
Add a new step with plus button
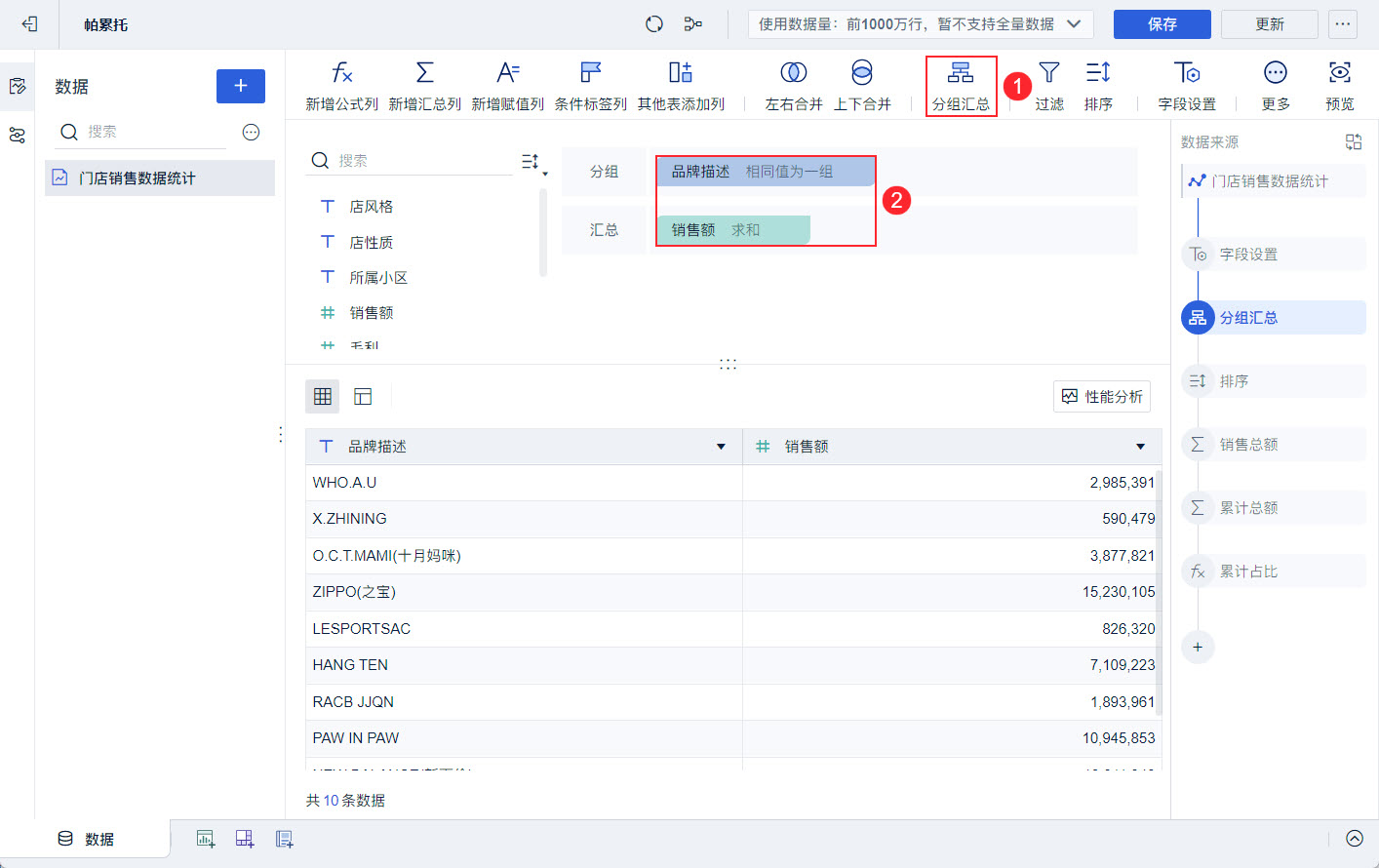(1198, 647)
